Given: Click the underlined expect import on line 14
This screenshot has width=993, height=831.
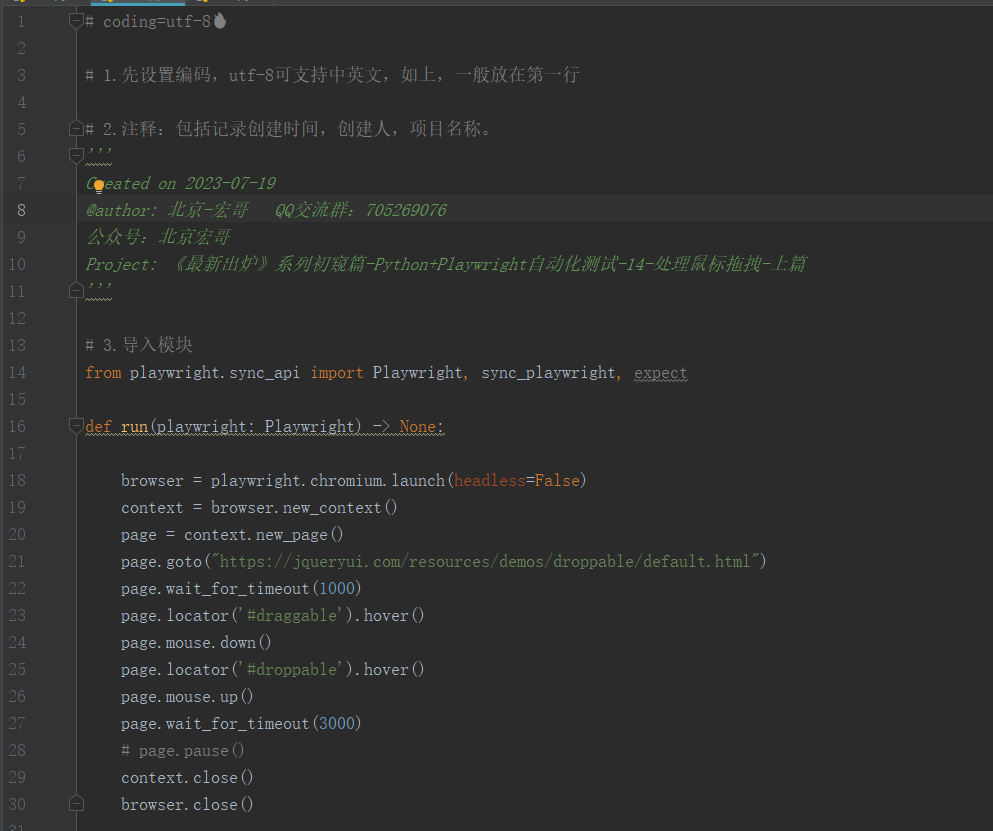Looking at the screenshot, I should (x=660, y=372).
